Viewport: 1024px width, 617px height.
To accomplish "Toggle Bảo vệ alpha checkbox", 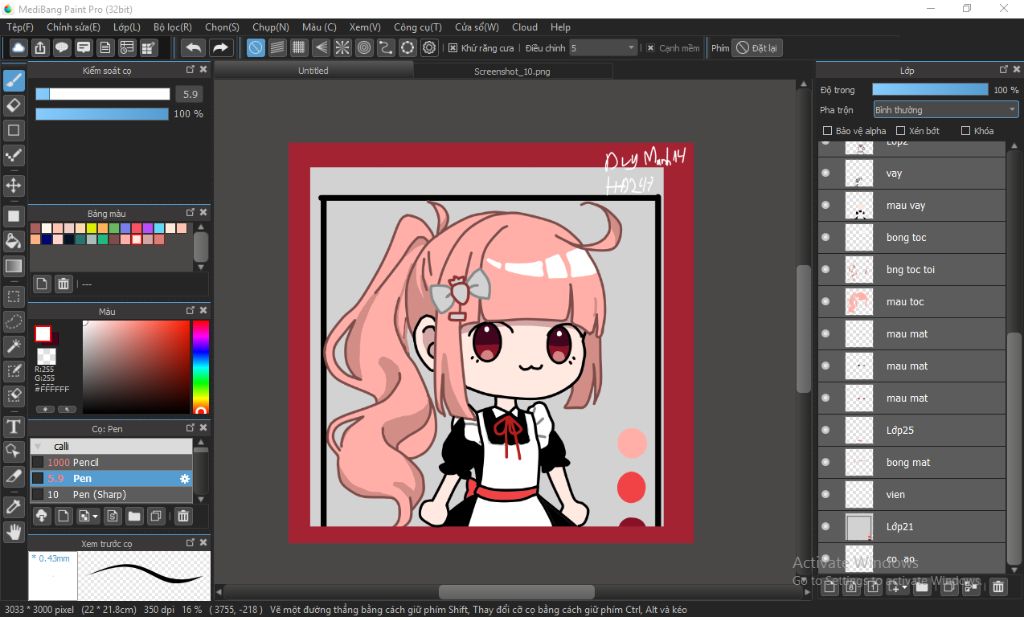I will pyautogui.click(x=827, y=131).
